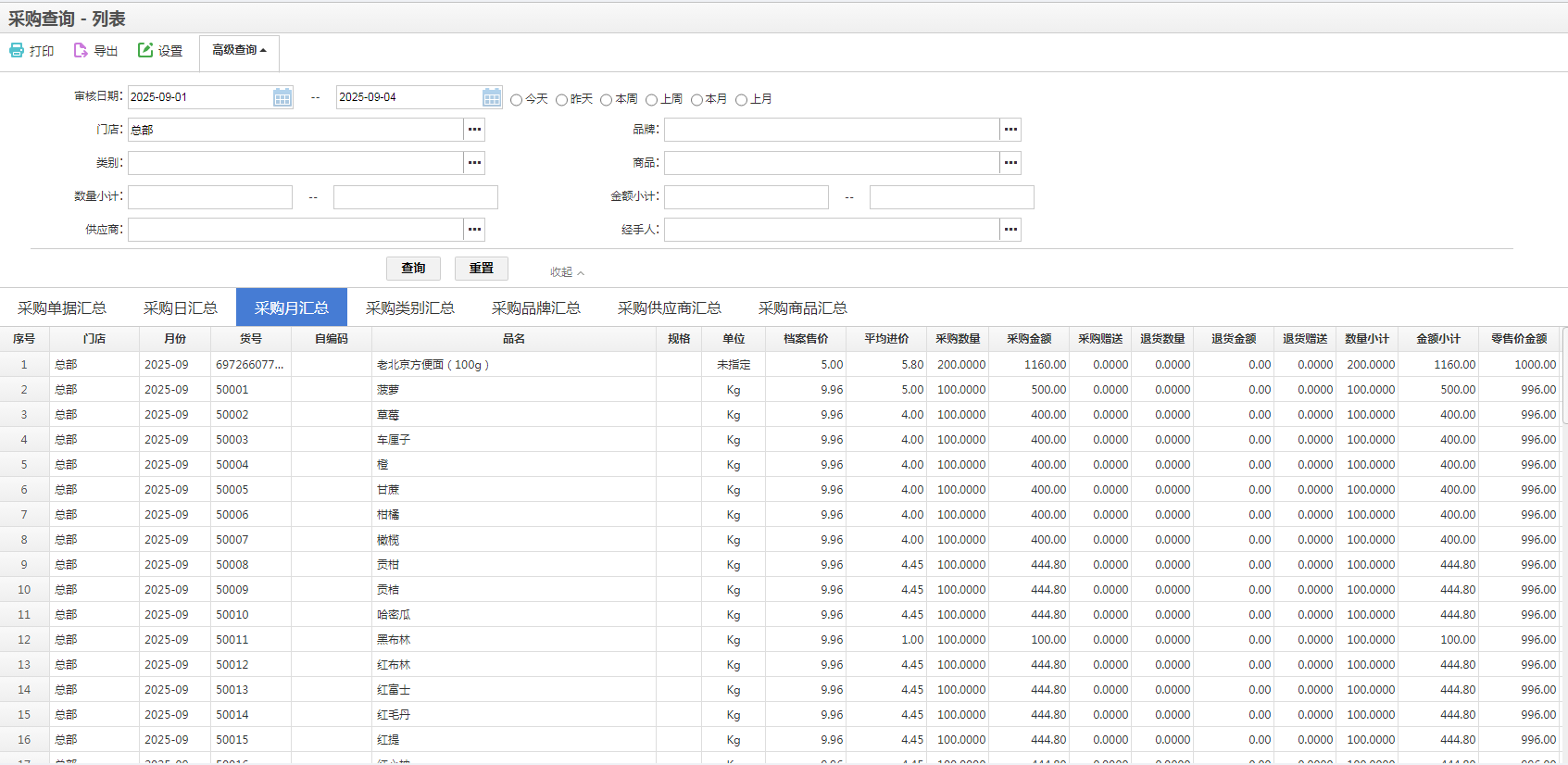Click ellipsis button beside brand field
The image size is (1568, 765).
(1010, 130)
